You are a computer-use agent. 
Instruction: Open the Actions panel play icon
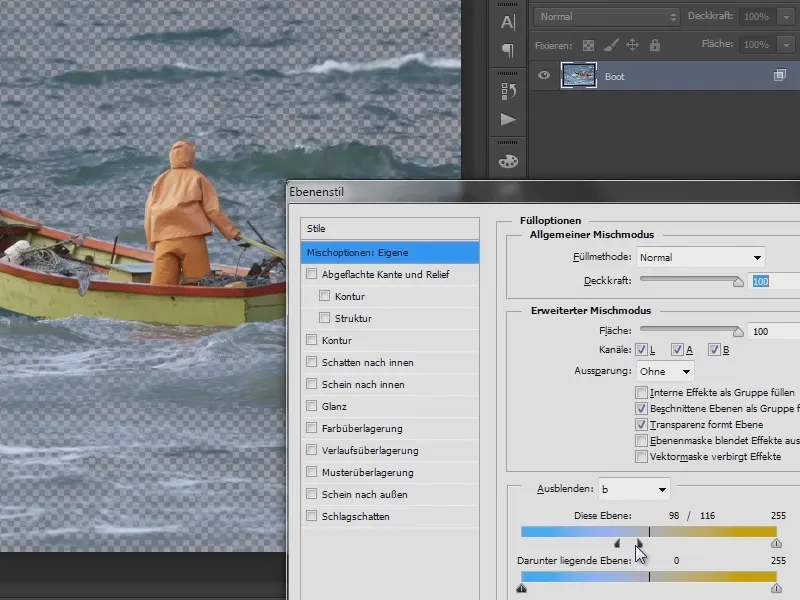pos(508,120)
